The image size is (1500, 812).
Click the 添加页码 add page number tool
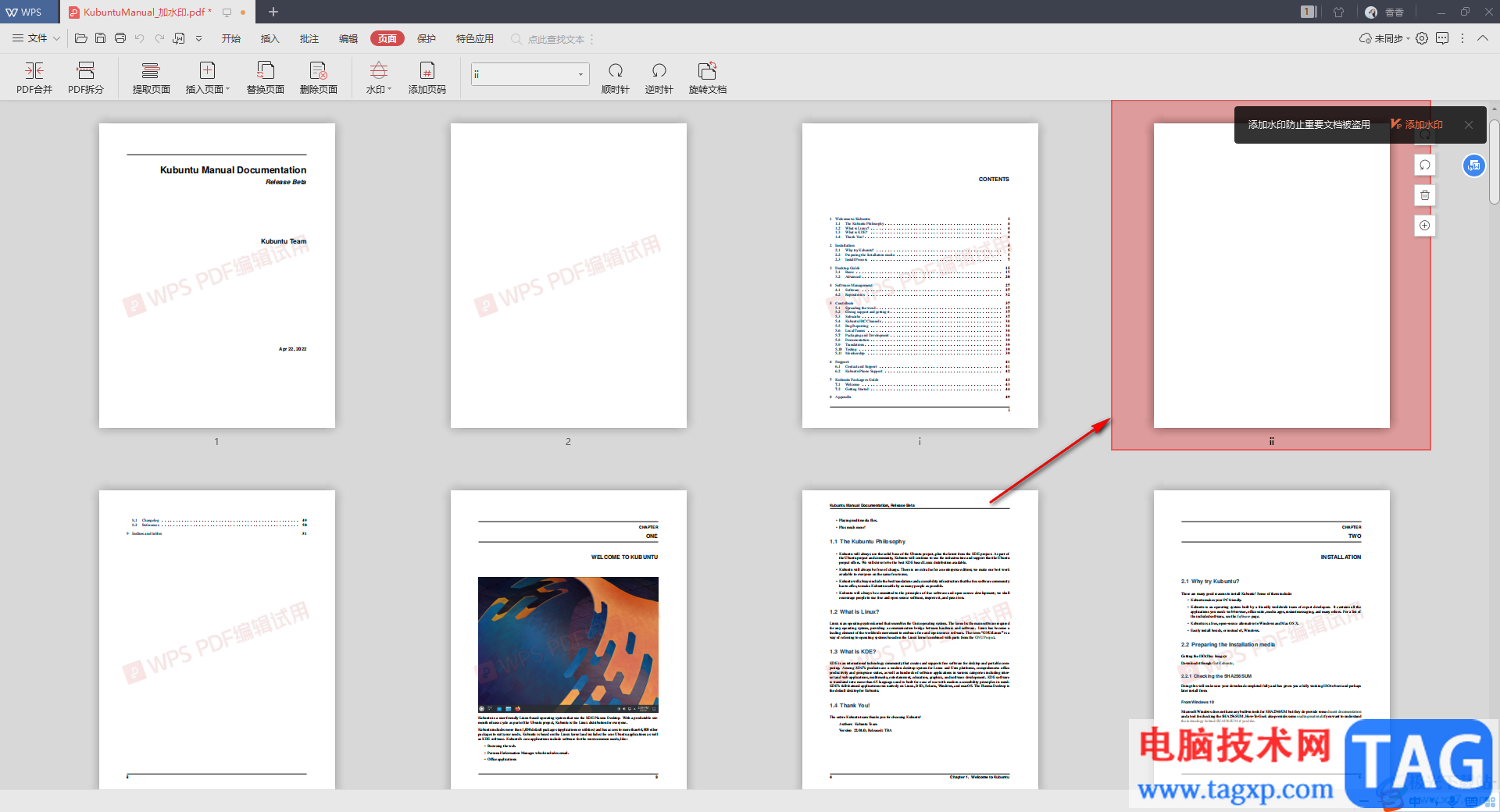[x=427, y=78]
